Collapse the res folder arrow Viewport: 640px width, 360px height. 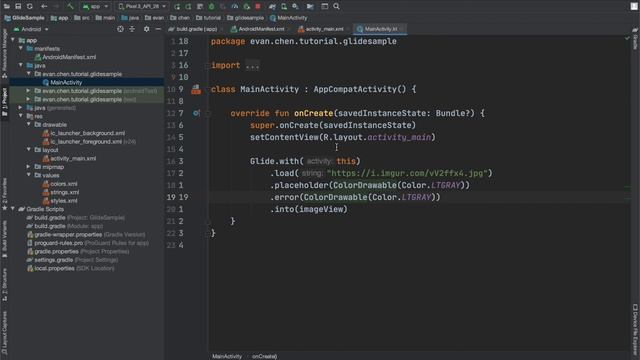[21, 116]
